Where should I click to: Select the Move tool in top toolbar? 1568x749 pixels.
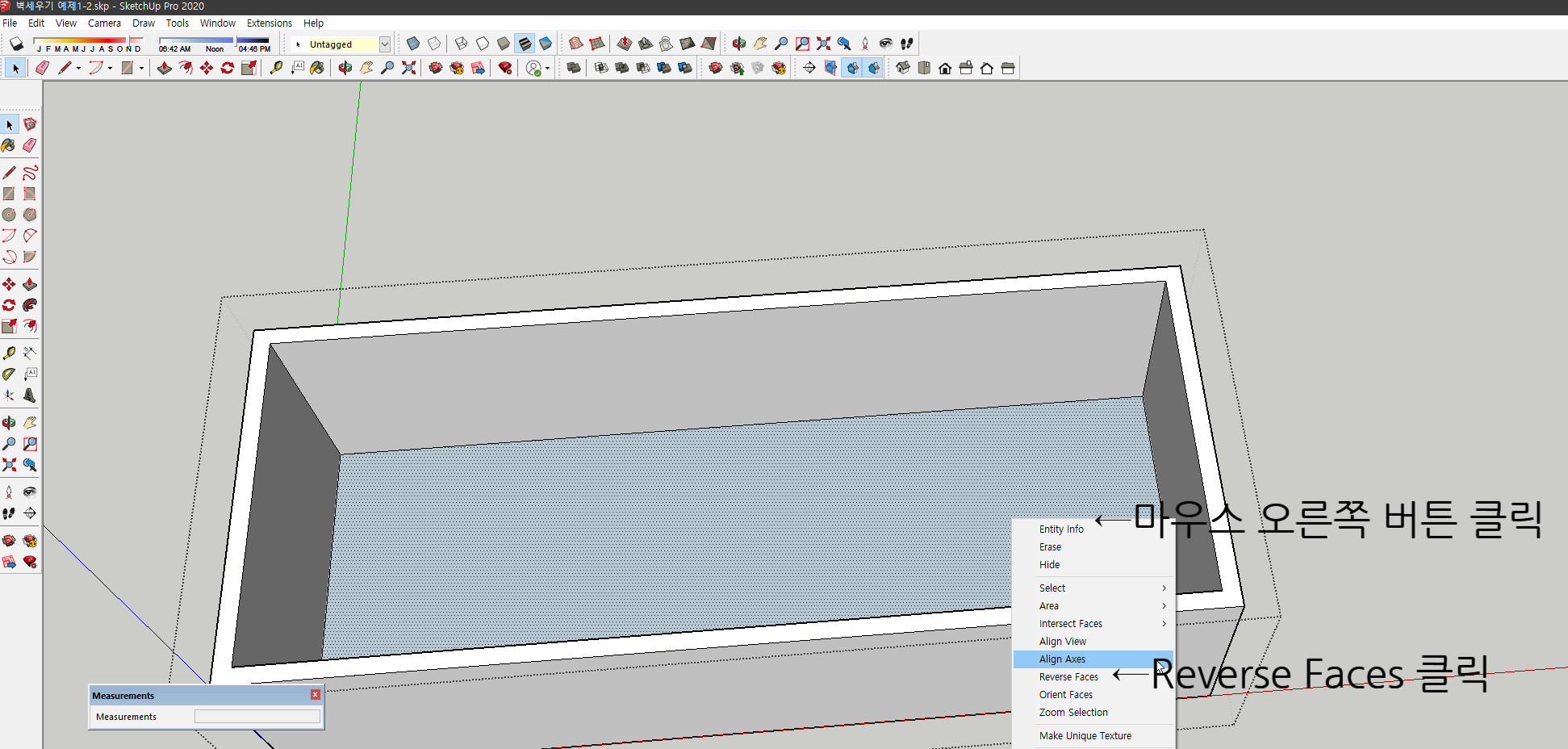tap(207, 68)
